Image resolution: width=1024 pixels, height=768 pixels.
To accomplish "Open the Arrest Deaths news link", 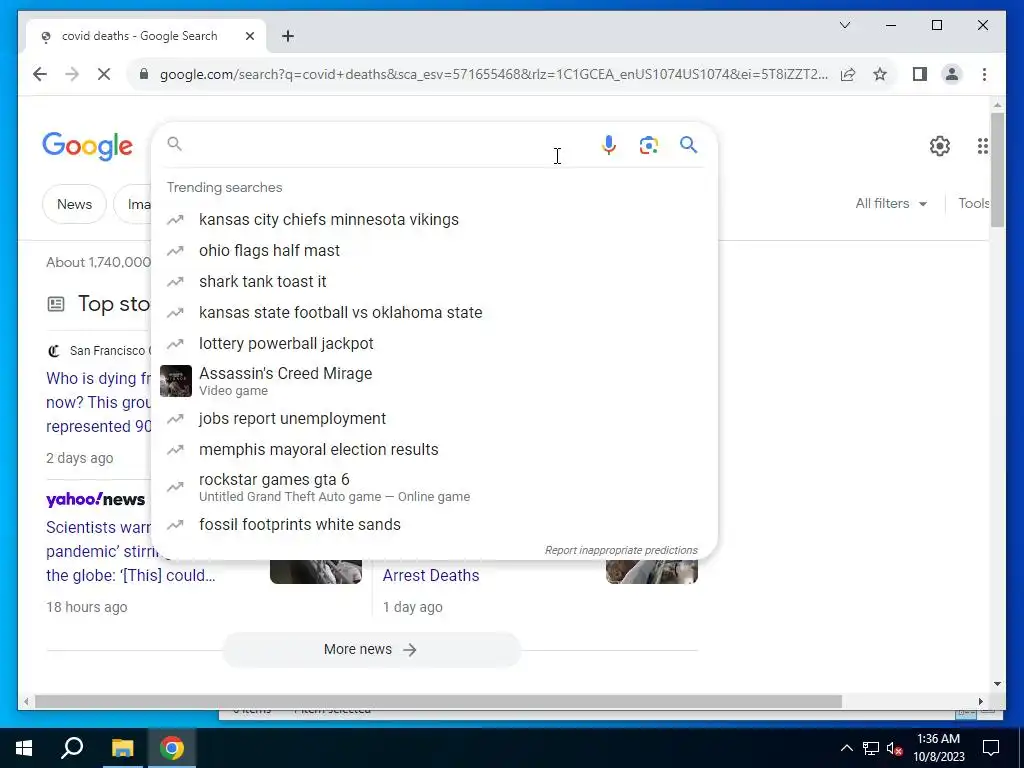I will [431, 575].
